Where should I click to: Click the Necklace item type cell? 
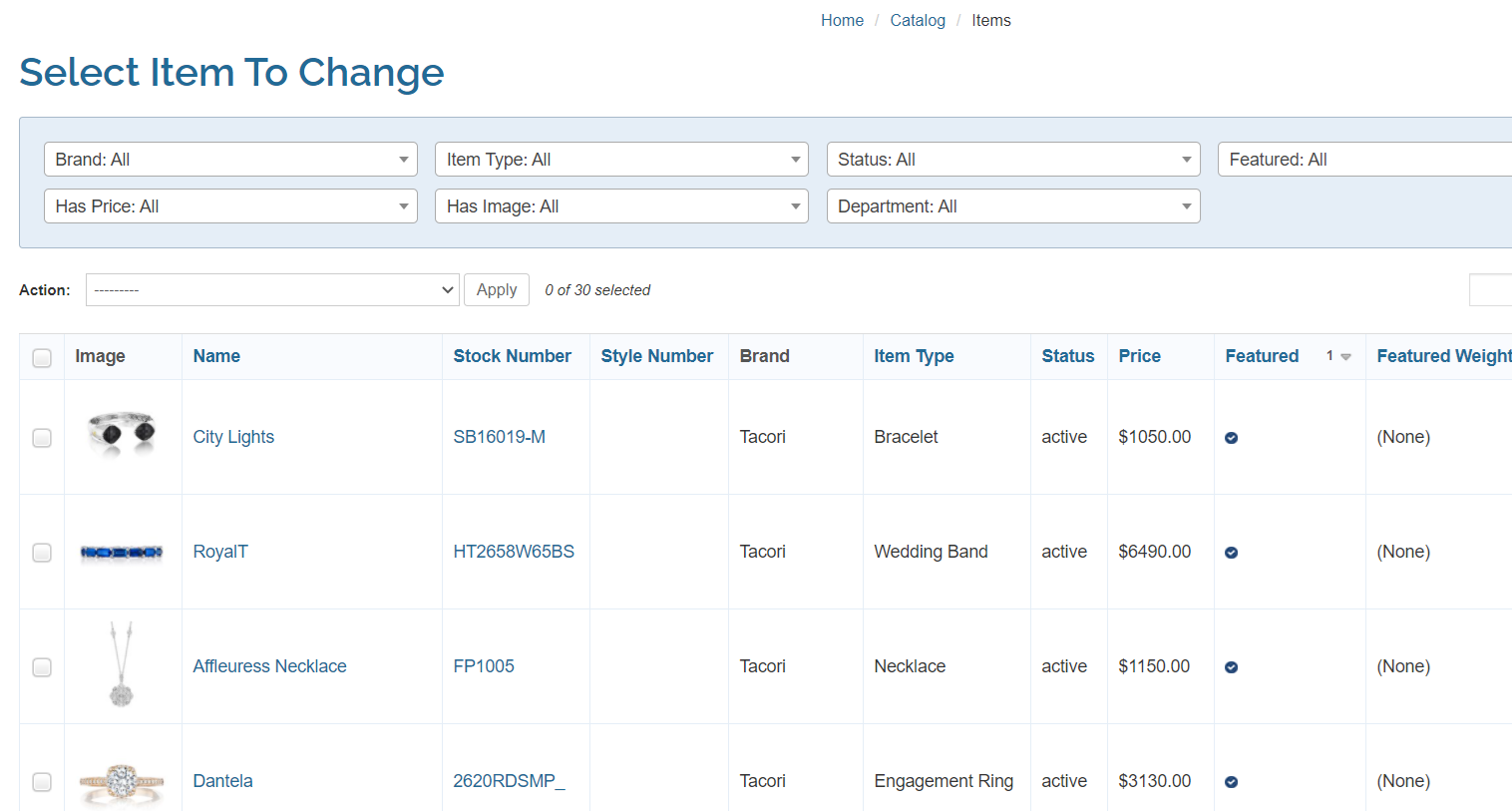point(910,666)
